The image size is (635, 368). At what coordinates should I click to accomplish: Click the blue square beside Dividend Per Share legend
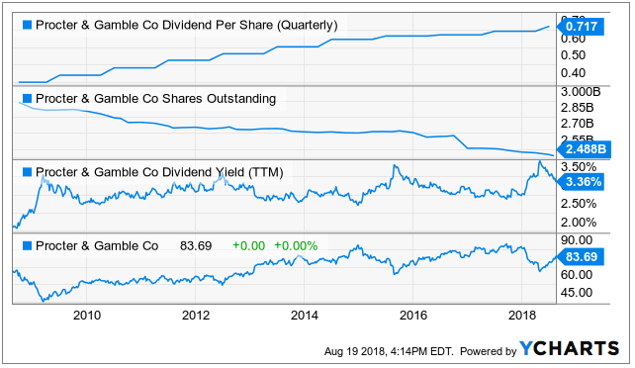(x=27, y=25)
